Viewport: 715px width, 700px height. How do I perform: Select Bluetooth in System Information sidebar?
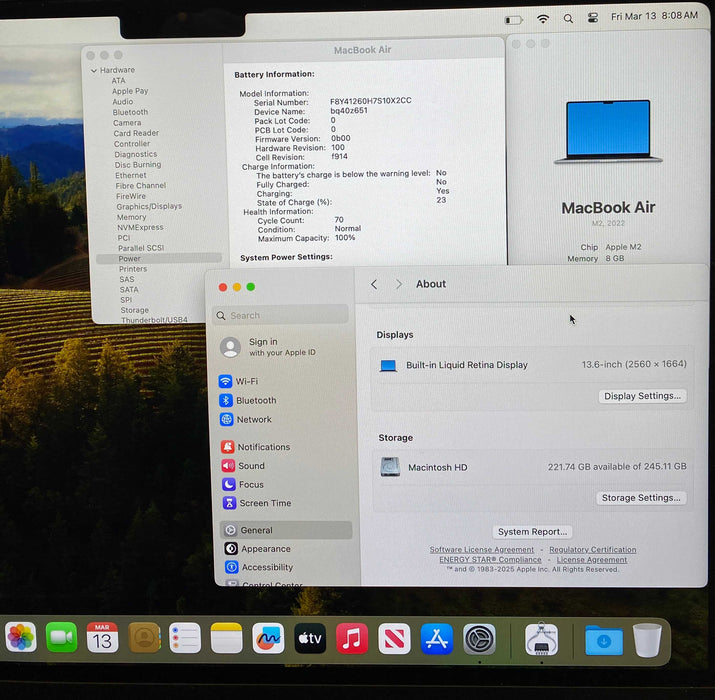(x=130, y=112)
